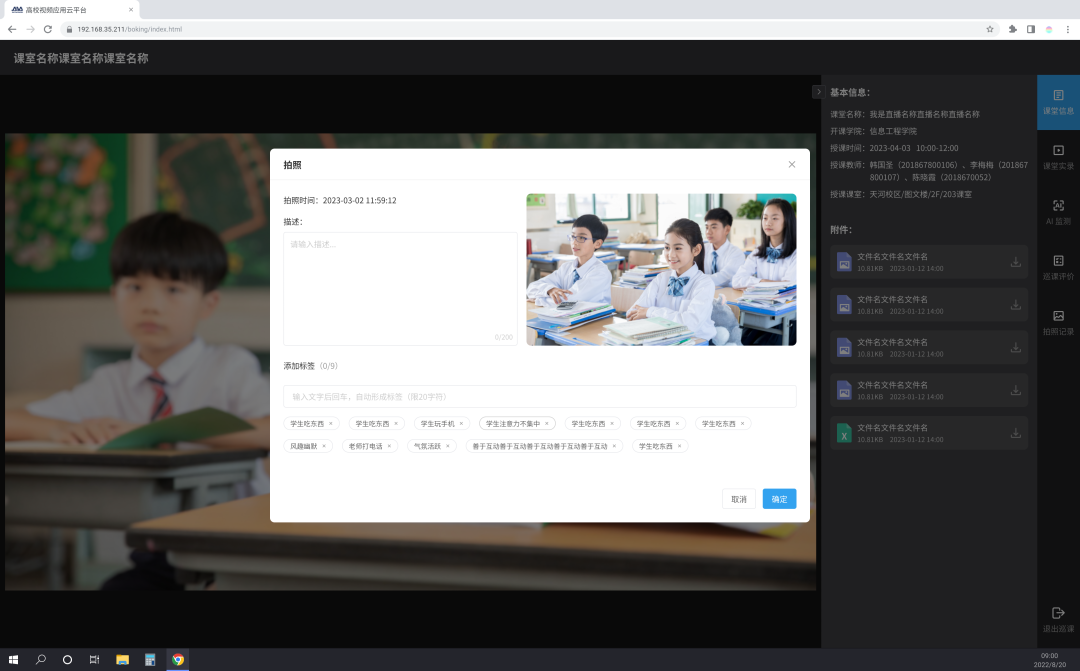Open the 拍照记录 sidebar tab

point(1058,322)
